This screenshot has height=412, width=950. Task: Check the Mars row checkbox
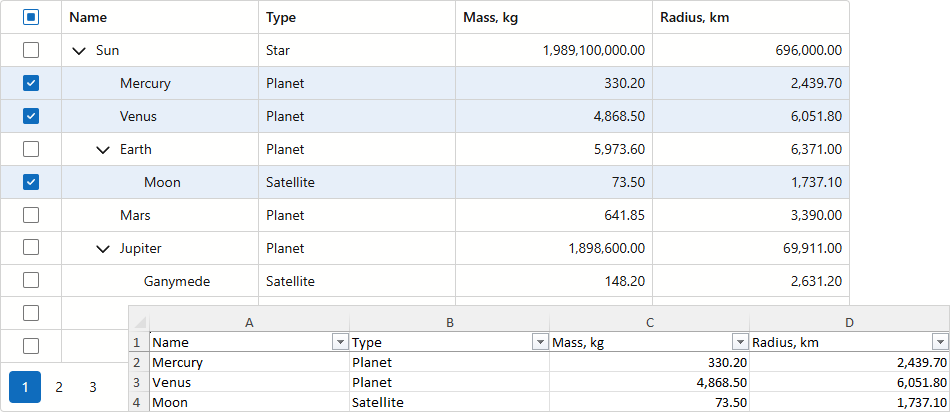pyautogui.click(x=31, y=215)
